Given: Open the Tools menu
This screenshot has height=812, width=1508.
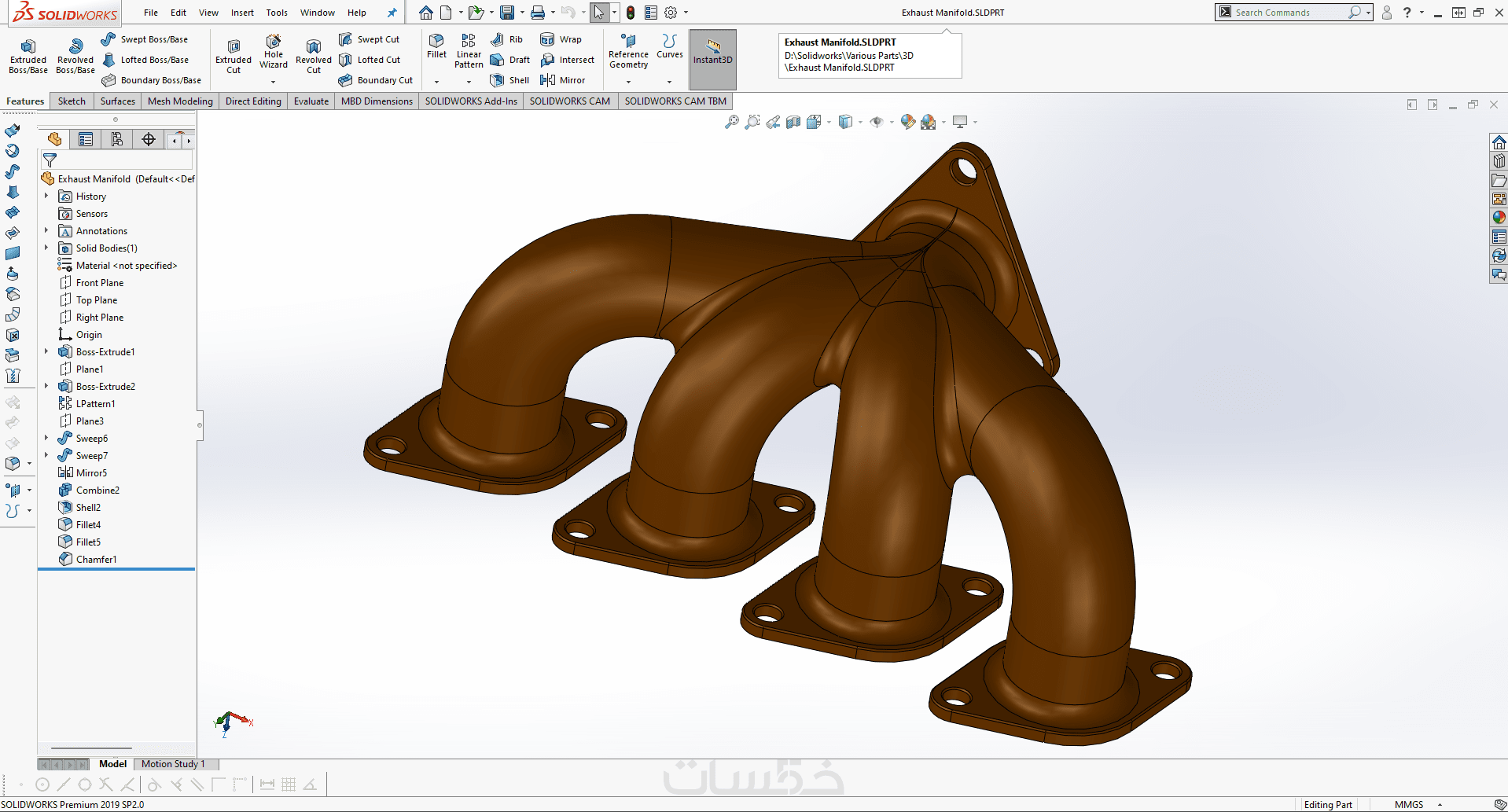Looking at the screenshot, I should pyautogui.click(x=277, y=13).
